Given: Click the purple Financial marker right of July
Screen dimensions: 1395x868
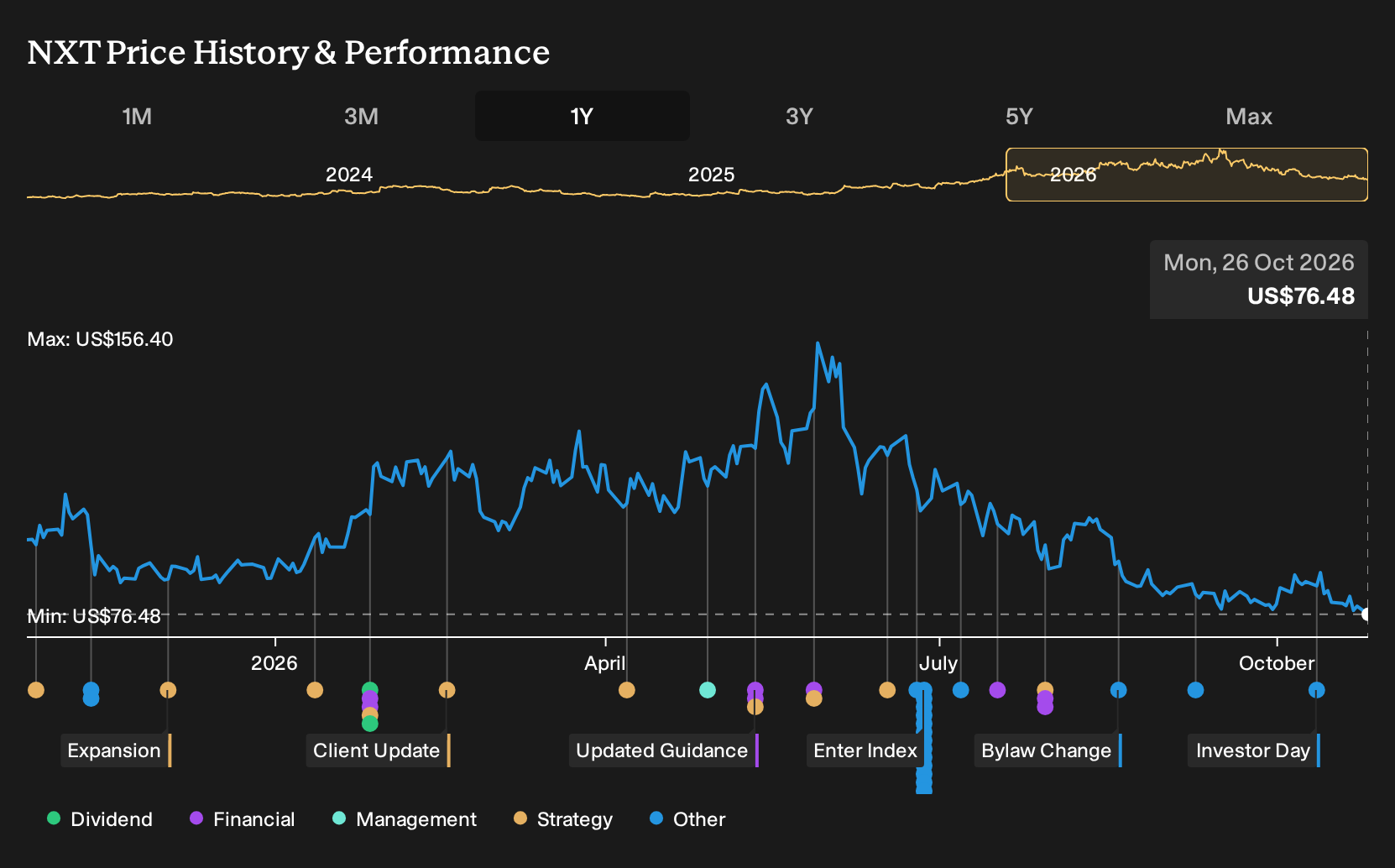Looking at the screenshot, I should (997, 690).
